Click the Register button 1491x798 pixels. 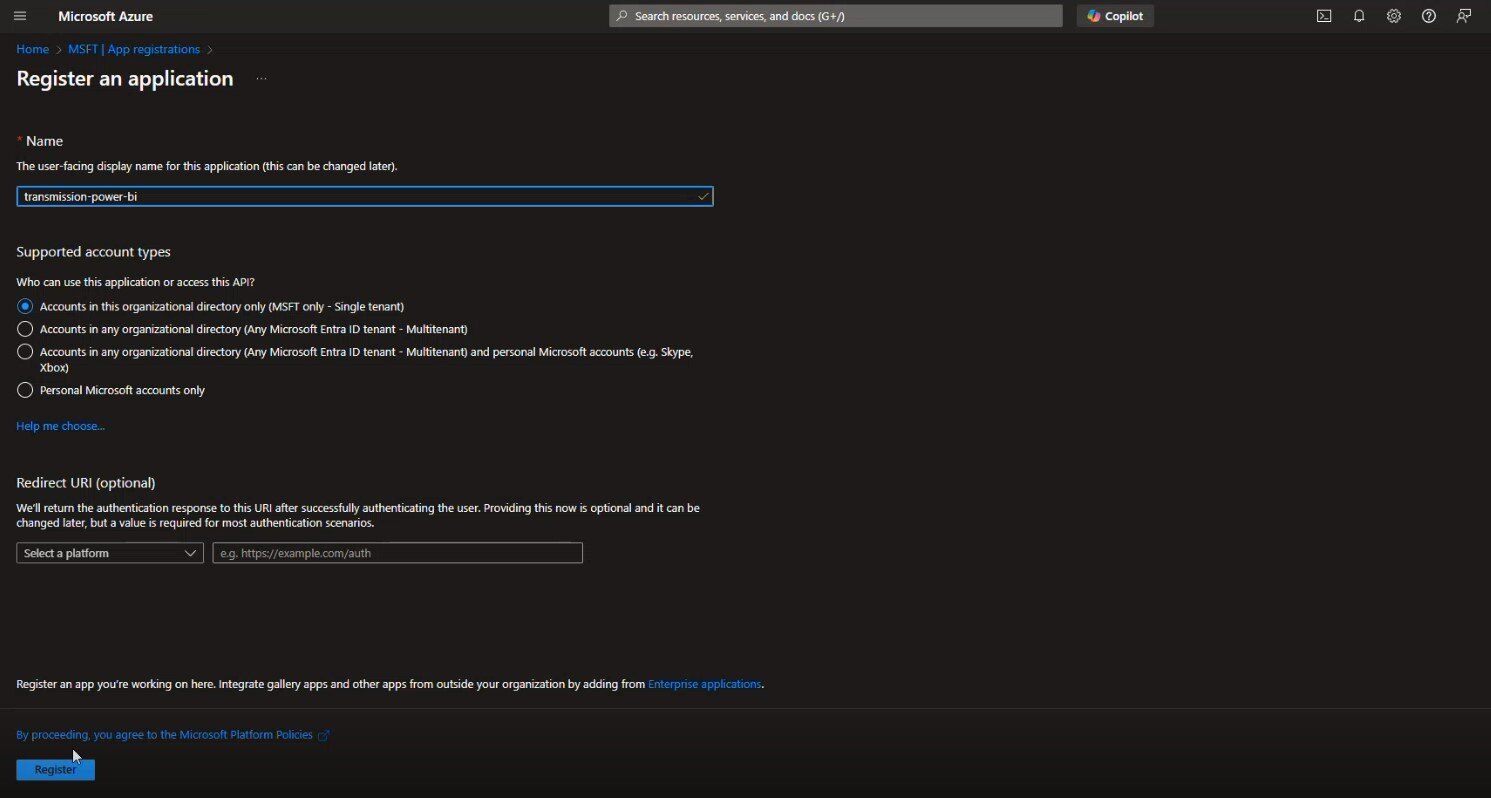pos(55,769)
